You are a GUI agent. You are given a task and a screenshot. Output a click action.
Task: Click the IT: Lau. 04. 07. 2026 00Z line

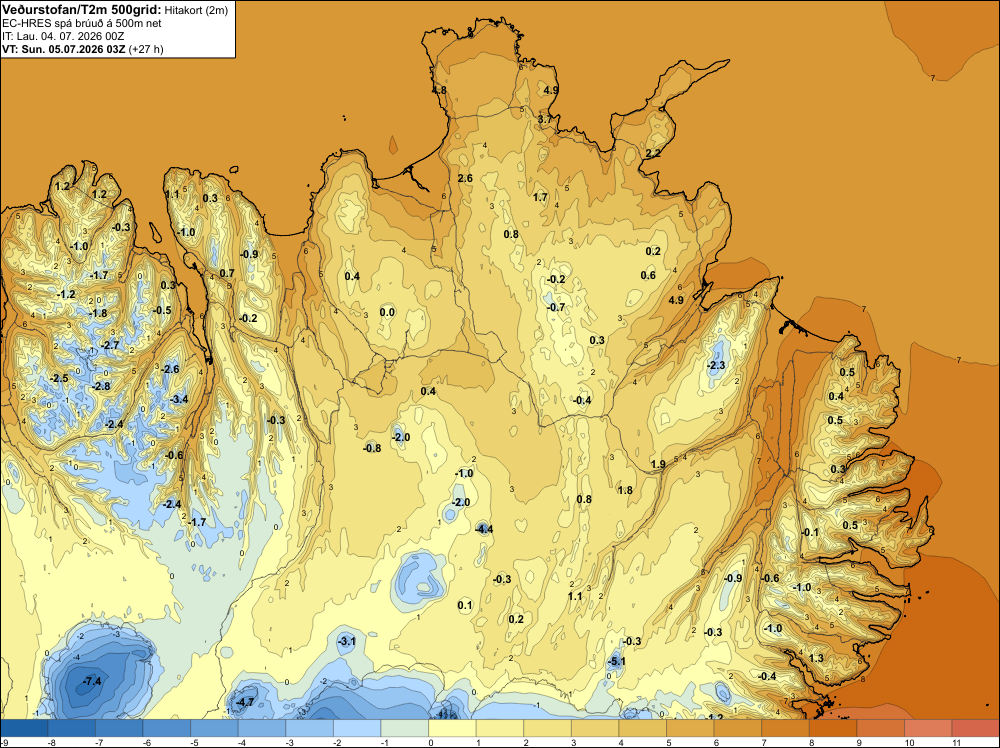(63, 36)
